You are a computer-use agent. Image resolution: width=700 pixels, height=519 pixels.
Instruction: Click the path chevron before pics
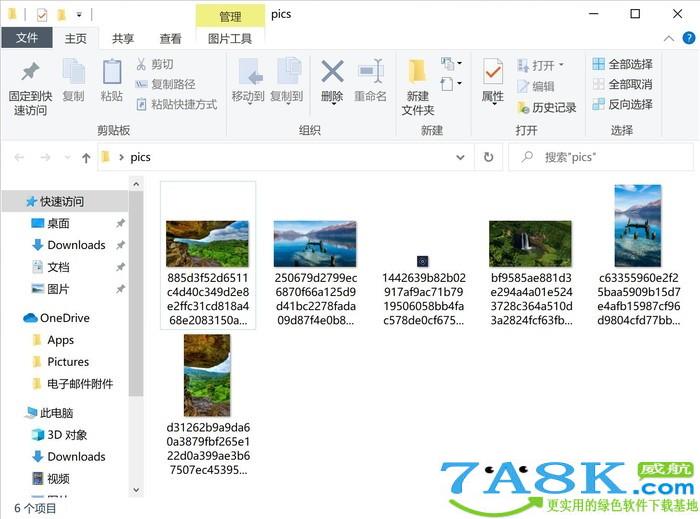[x=121, y=157]
